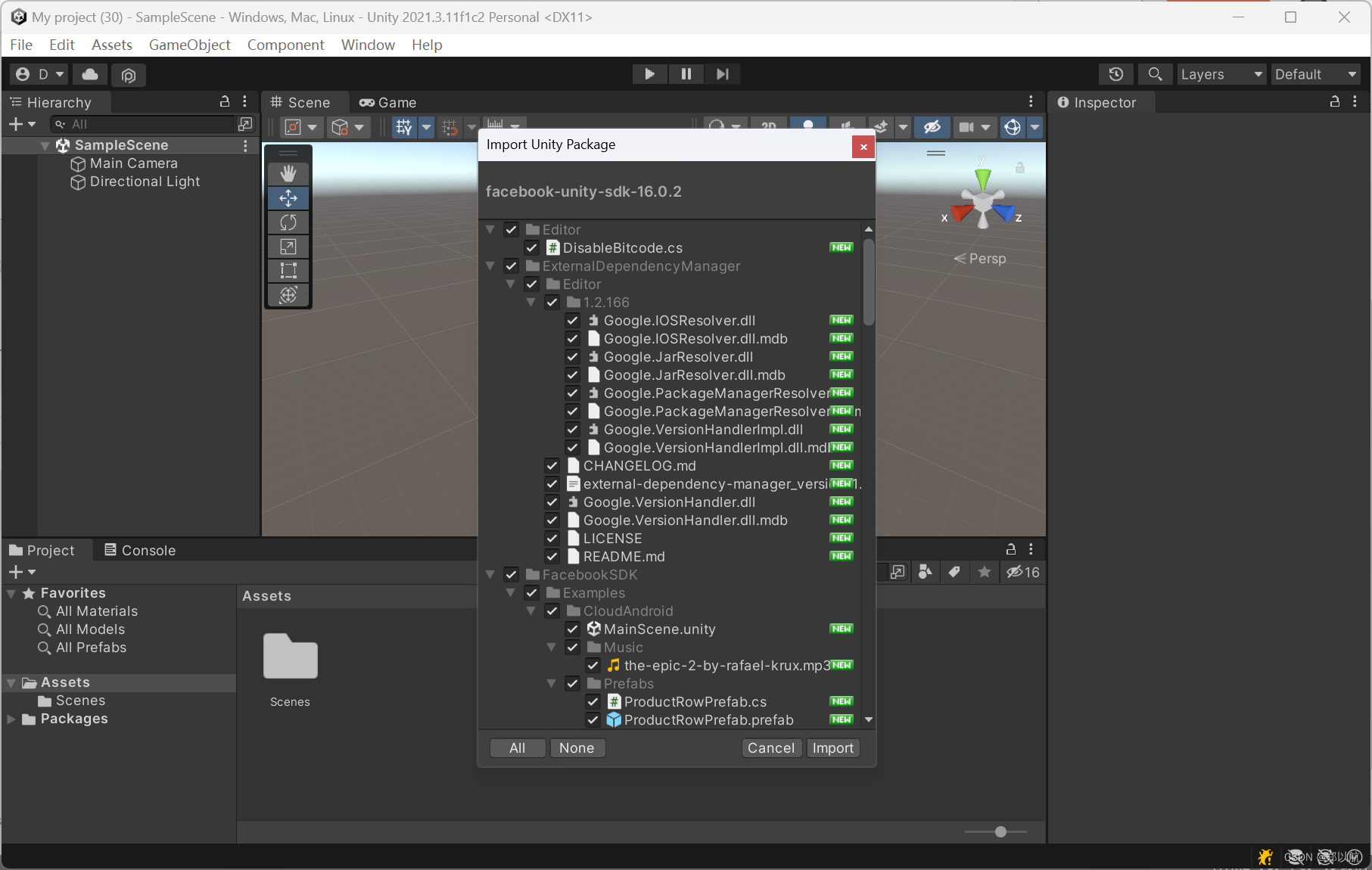This screenshot has width=1372, height=870.
Task: Close the Import Unity Package dialog
Action: pos(863,147)
